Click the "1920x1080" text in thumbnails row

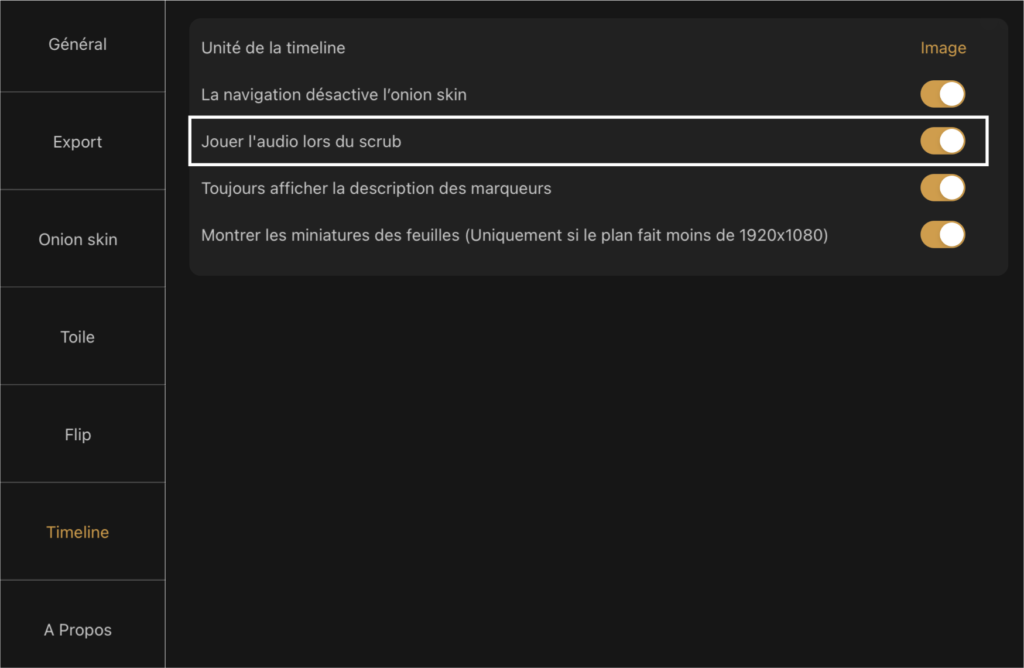pyautogui.click(x=780, y=235)
